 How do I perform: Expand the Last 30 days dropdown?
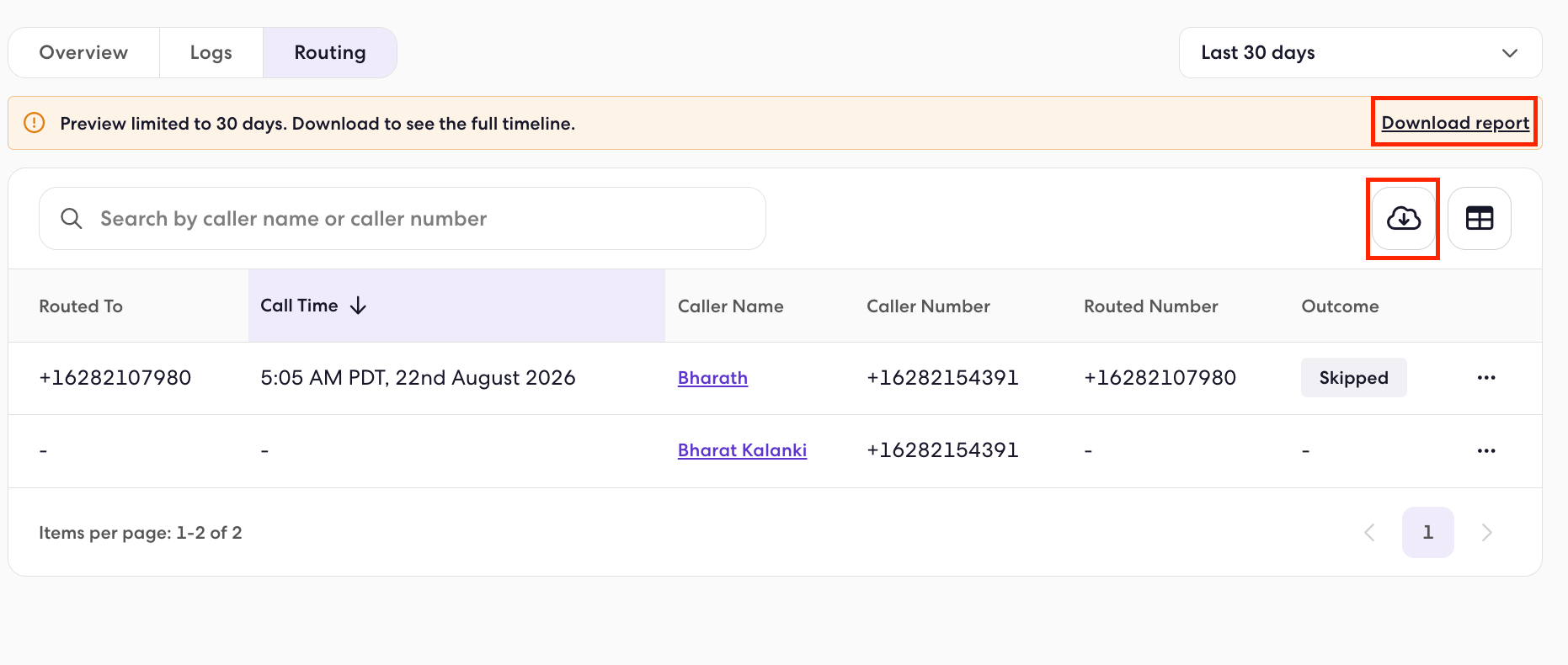[x=1360, y=53]
